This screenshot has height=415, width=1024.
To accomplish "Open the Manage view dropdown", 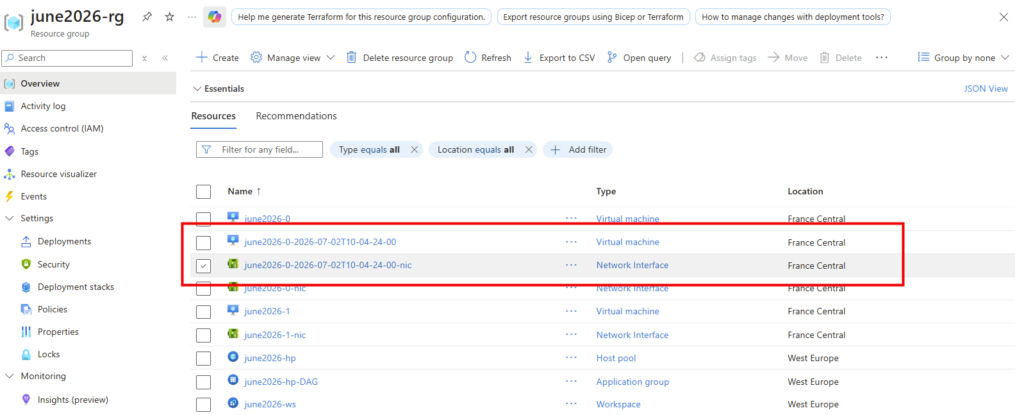I will pos(293,58).
